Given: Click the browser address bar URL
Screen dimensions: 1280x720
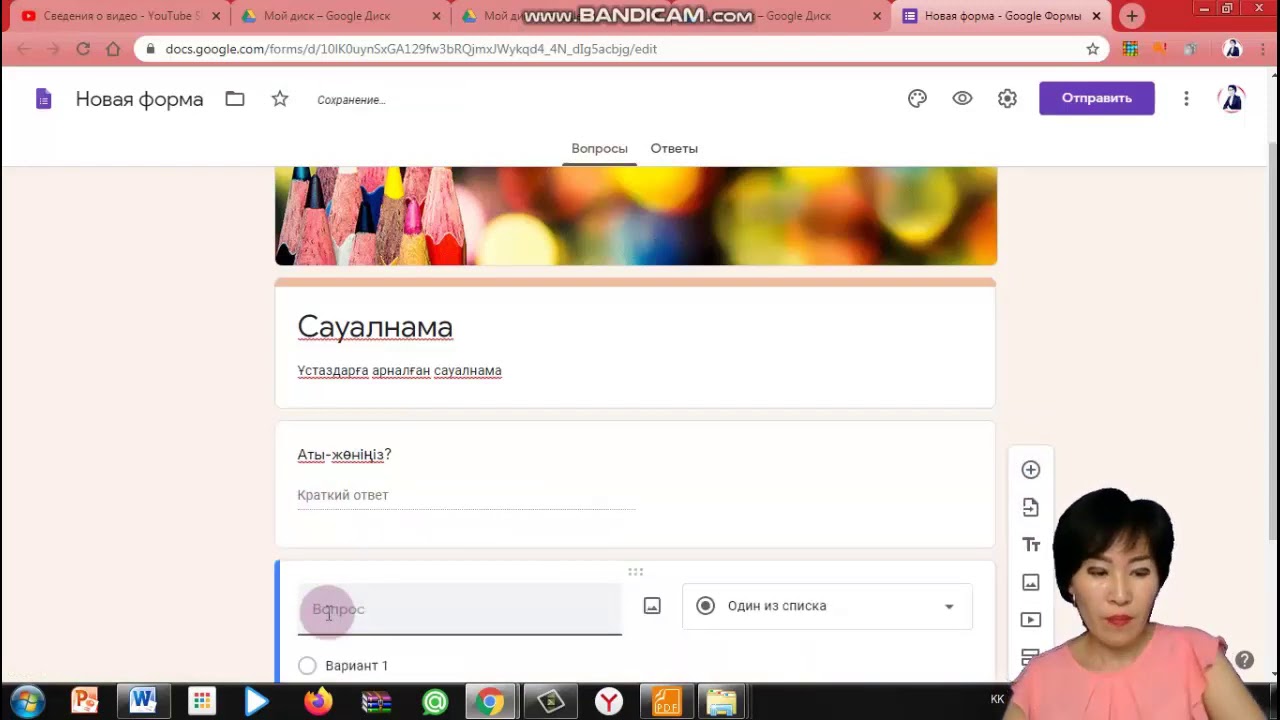Looking at the screenshot, I should [411, 48].
